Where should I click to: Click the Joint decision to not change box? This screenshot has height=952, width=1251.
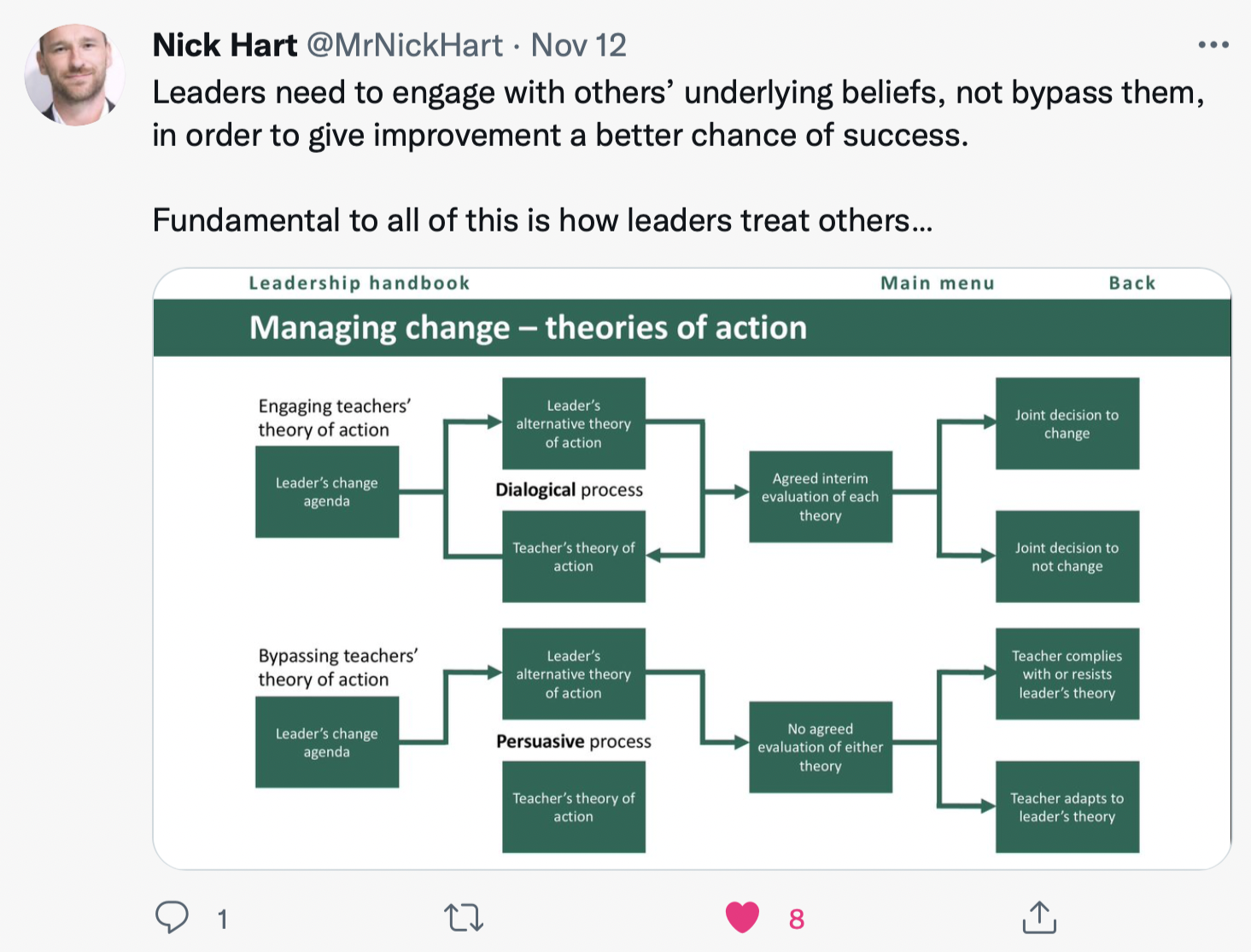click(x=1067, y=557)
